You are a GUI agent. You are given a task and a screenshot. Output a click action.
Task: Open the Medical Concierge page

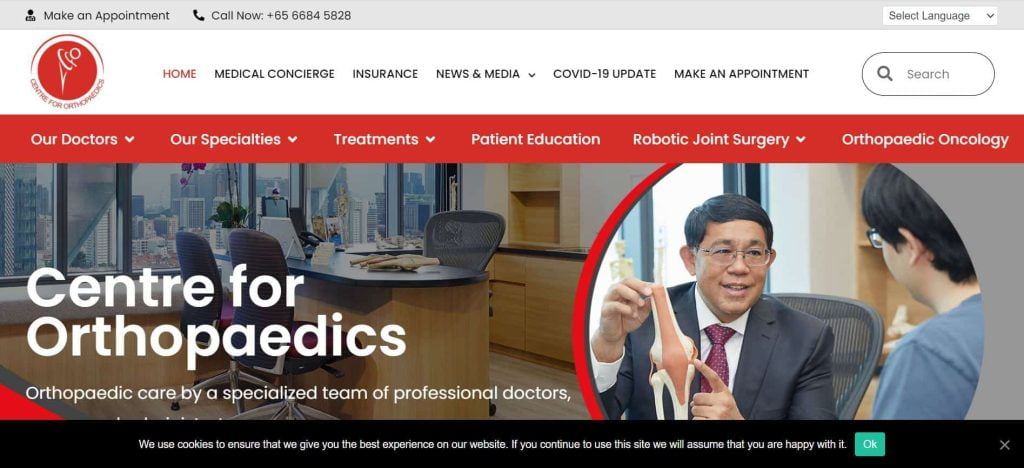pyautogui.click(x=274, y=74)
